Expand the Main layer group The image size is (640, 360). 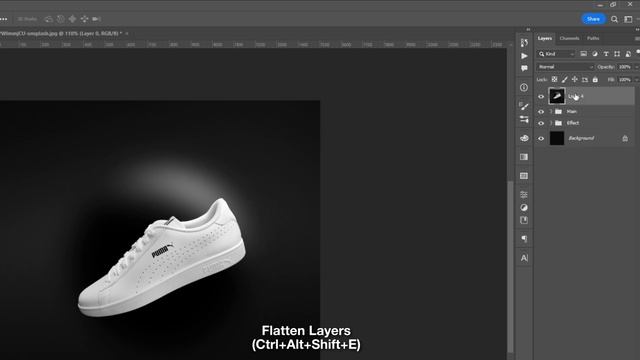coord(551,111)
